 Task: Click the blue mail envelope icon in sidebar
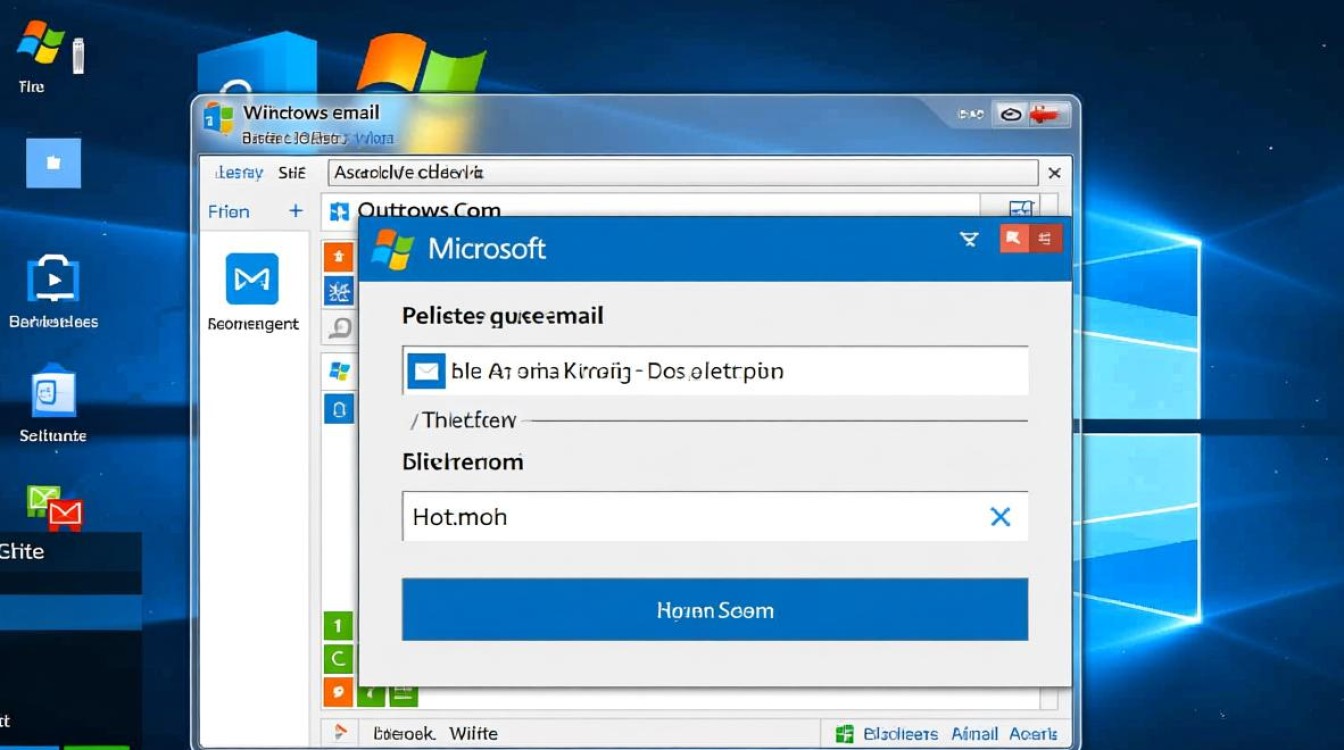(x=252, y=279)
